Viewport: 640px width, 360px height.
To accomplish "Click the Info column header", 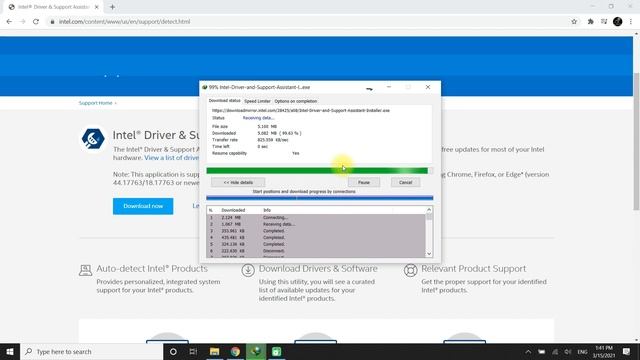I will pos(267,210).
